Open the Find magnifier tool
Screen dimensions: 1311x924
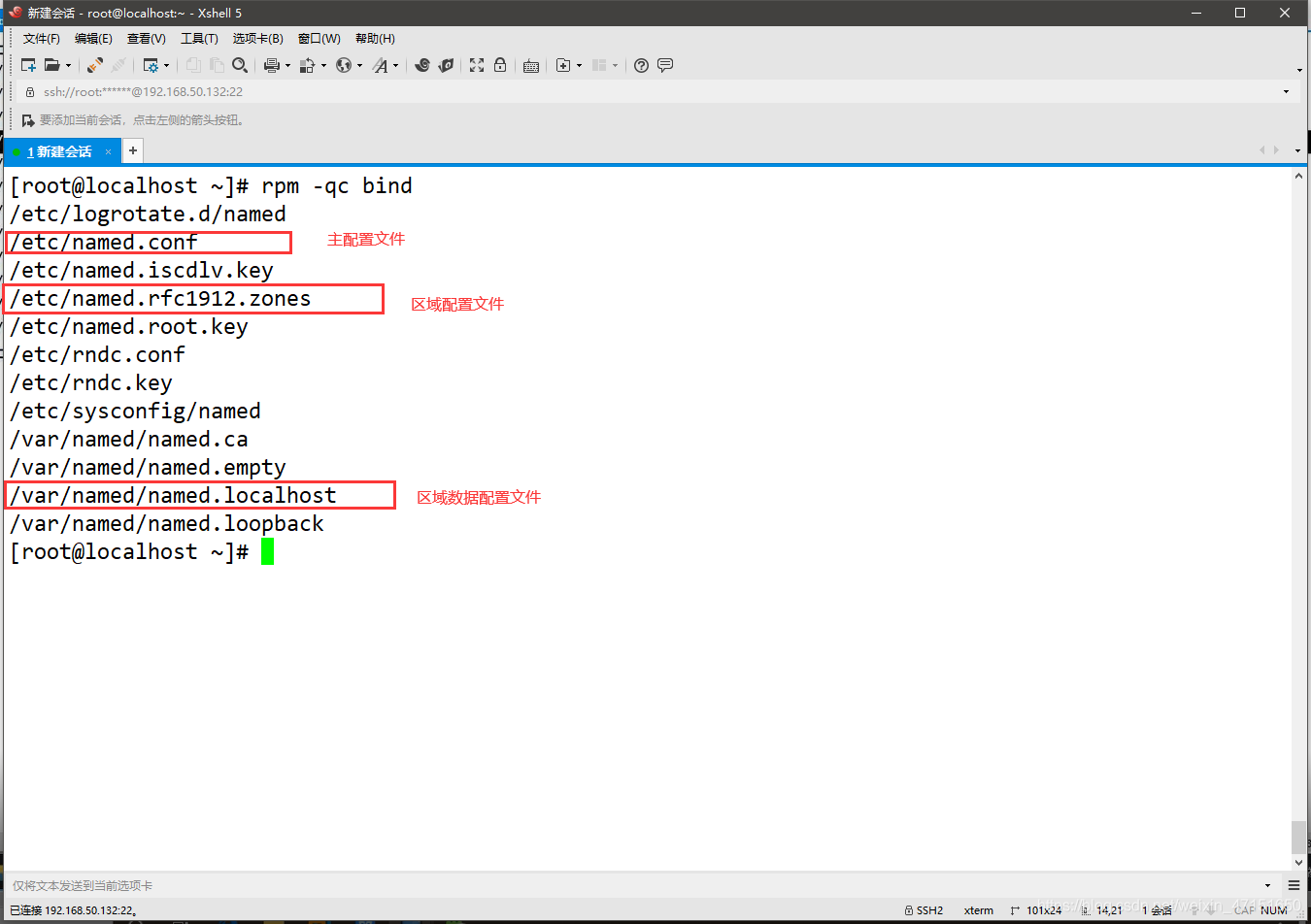[240, 65]
